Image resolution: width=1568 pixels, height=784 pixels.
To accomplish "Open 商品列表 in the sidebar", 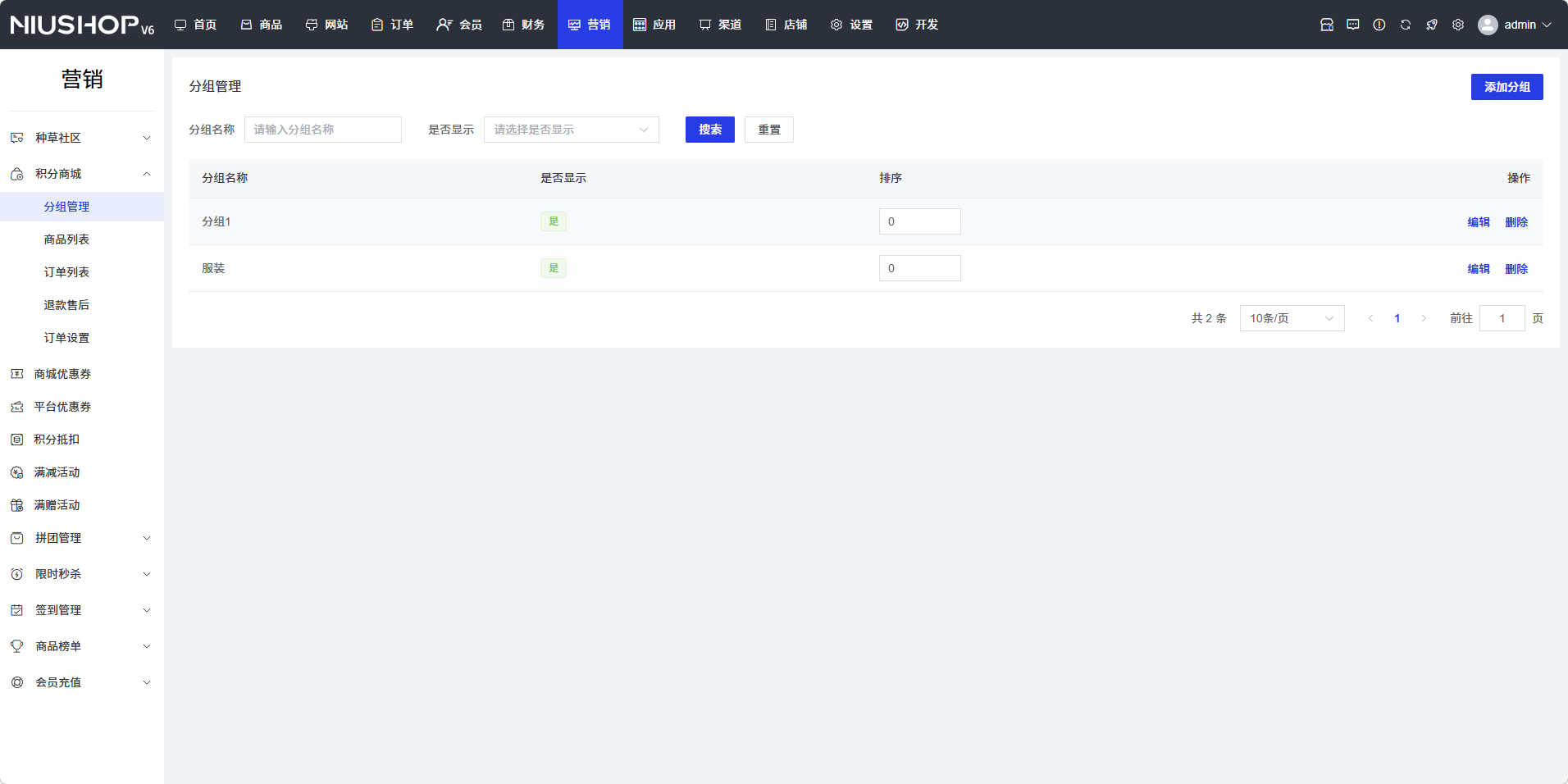I will (66, 239).
